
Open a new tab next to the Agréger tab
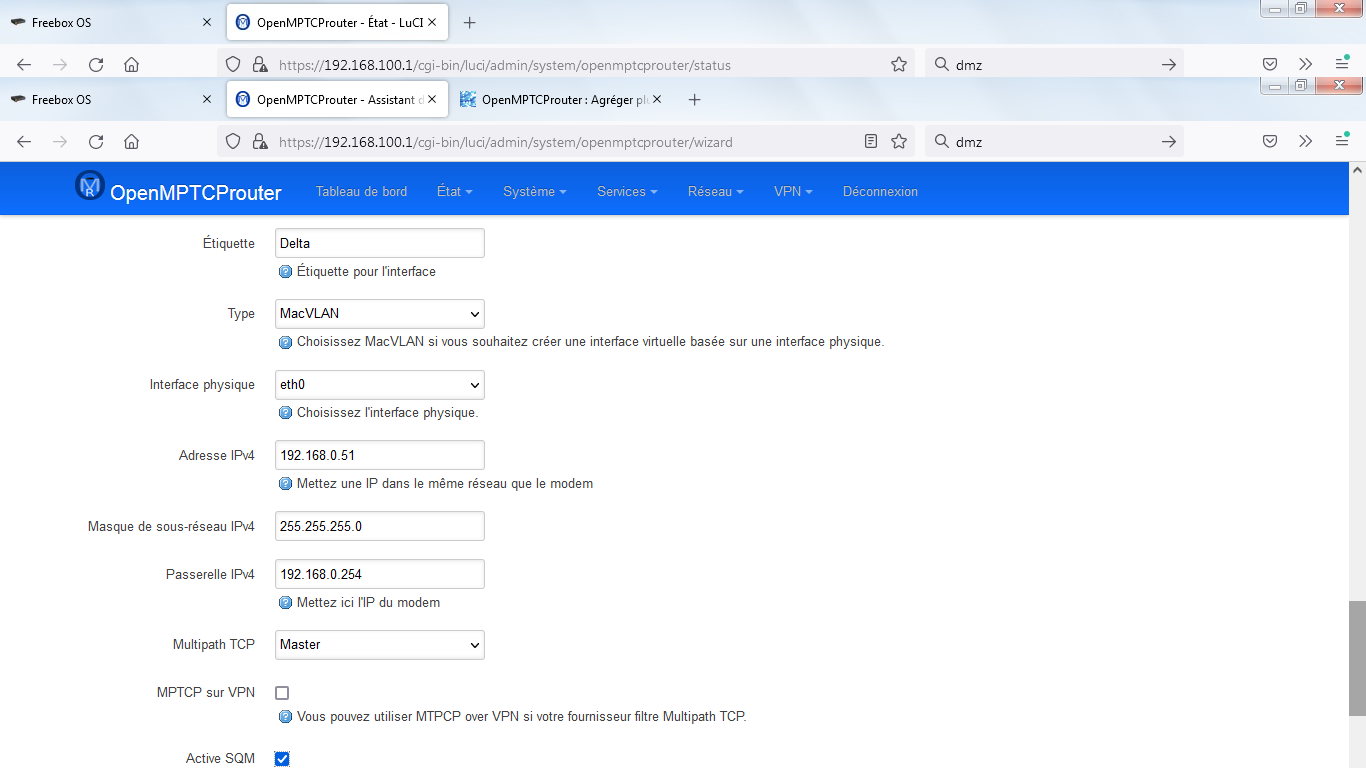coord(695,100)
